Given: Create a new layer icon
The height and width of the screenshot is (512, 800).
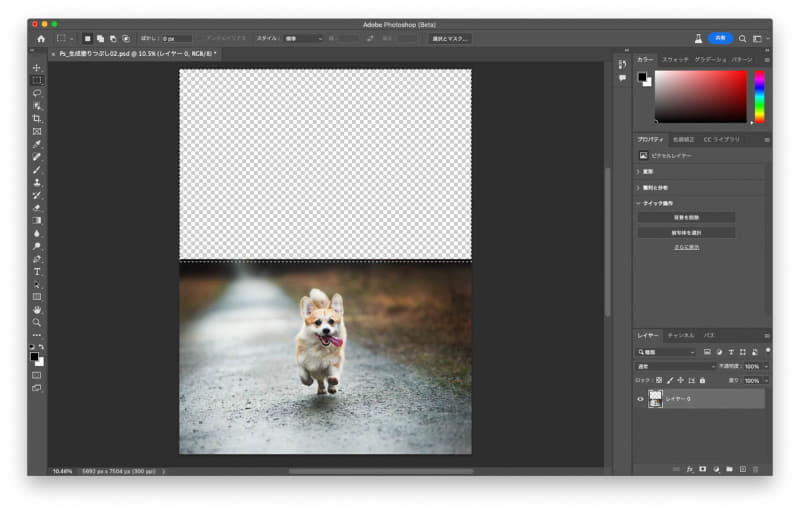Looking at the screenshot, I should (742, 469).
